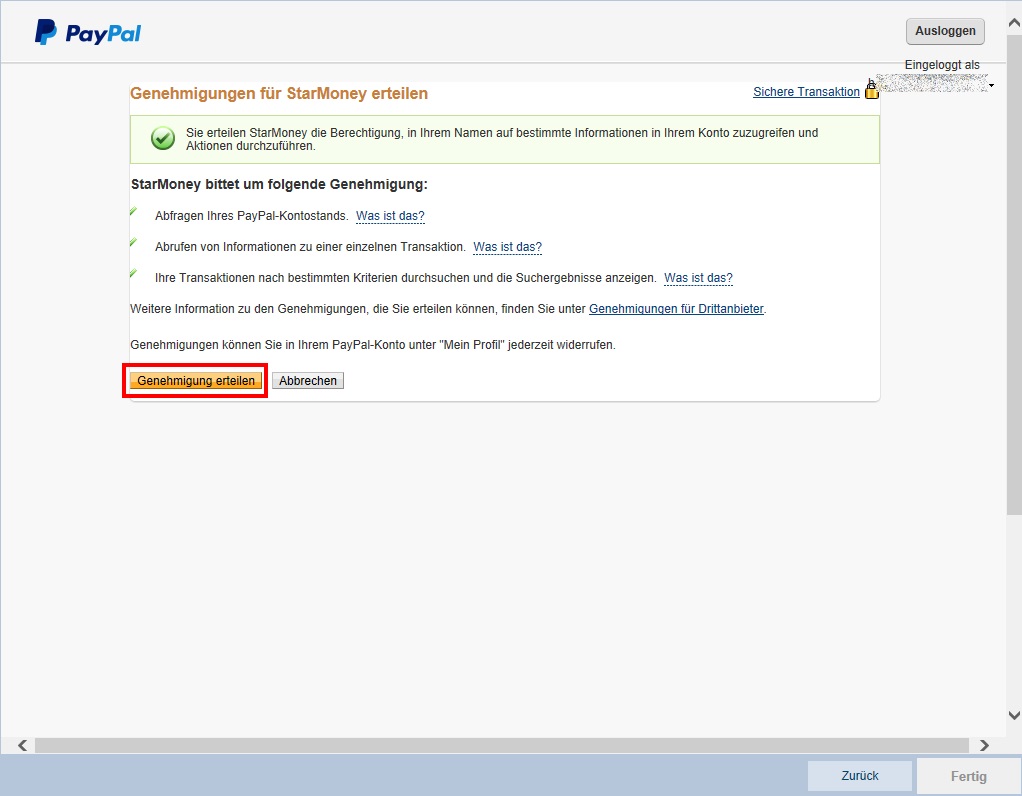Click the green success checkmark icon
Image resolution: width=1022 pixels, height=796 pixels.
(163, 138)
